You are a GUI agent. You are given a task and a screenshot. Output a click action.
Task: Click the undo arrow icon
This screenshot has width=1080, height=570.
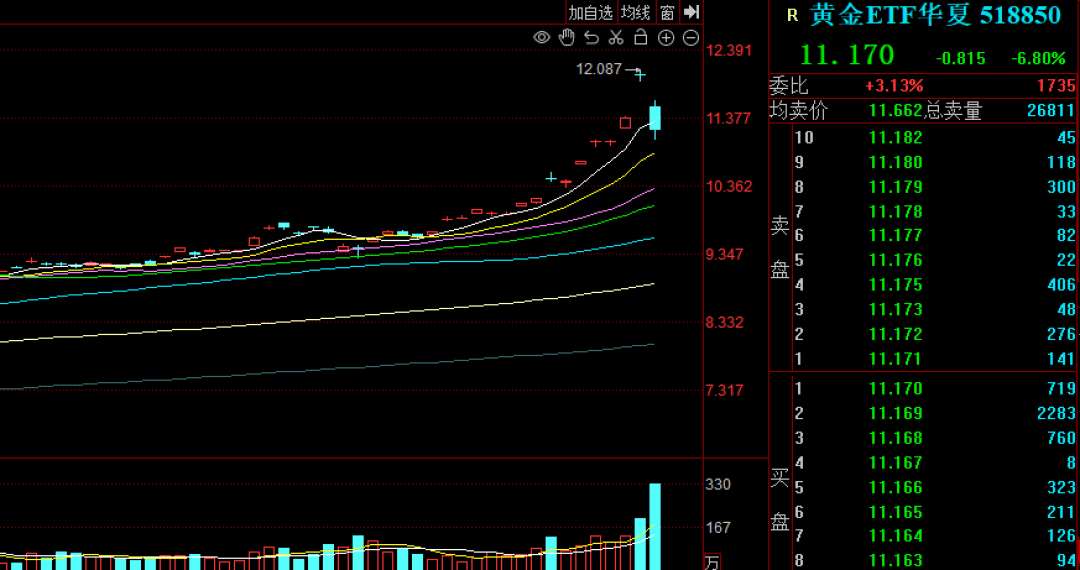click(591, 38)
